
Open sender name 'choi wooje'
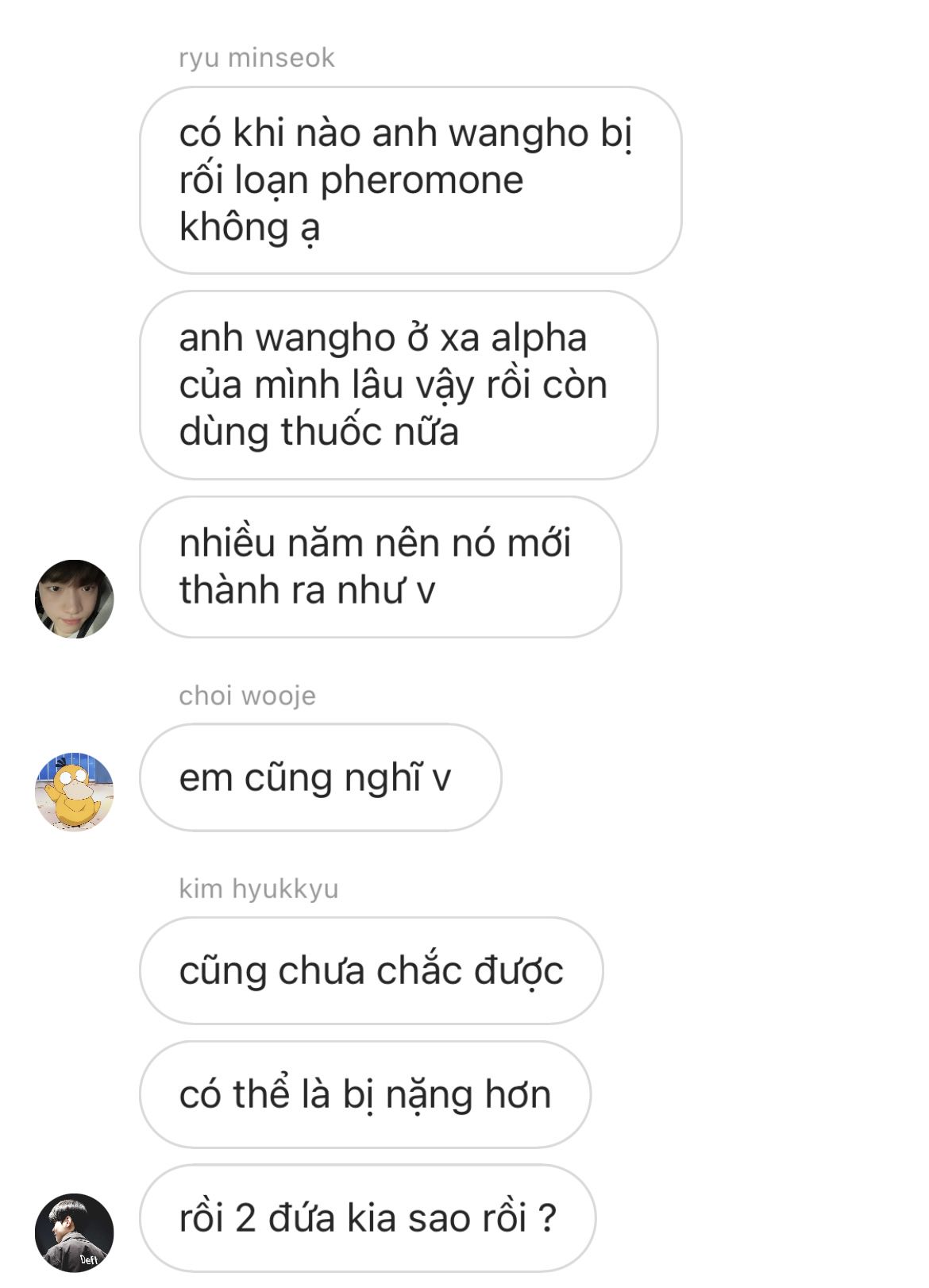(247, 696)
